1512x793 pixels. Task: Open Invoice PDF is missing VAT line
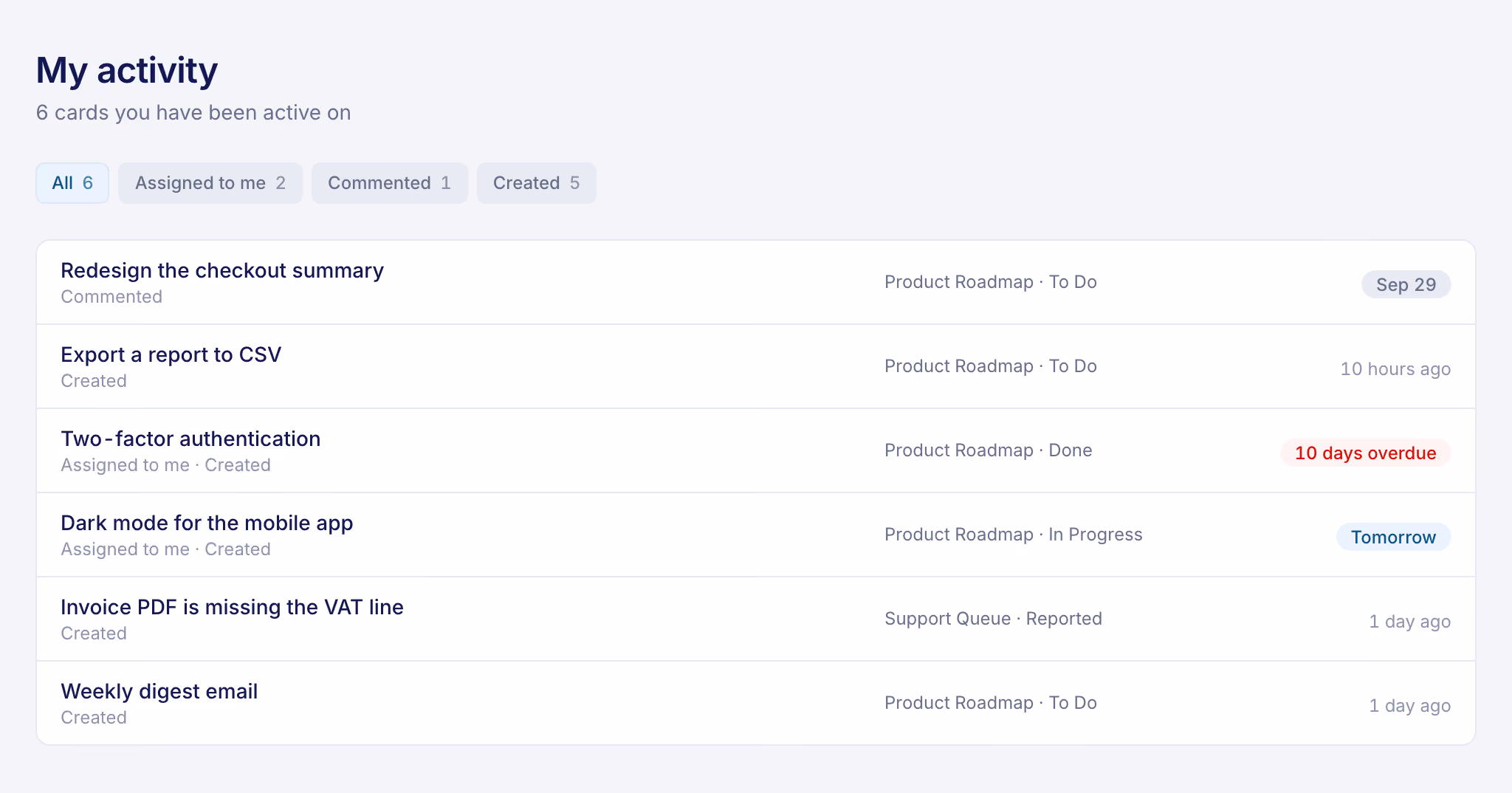point(756,619)
